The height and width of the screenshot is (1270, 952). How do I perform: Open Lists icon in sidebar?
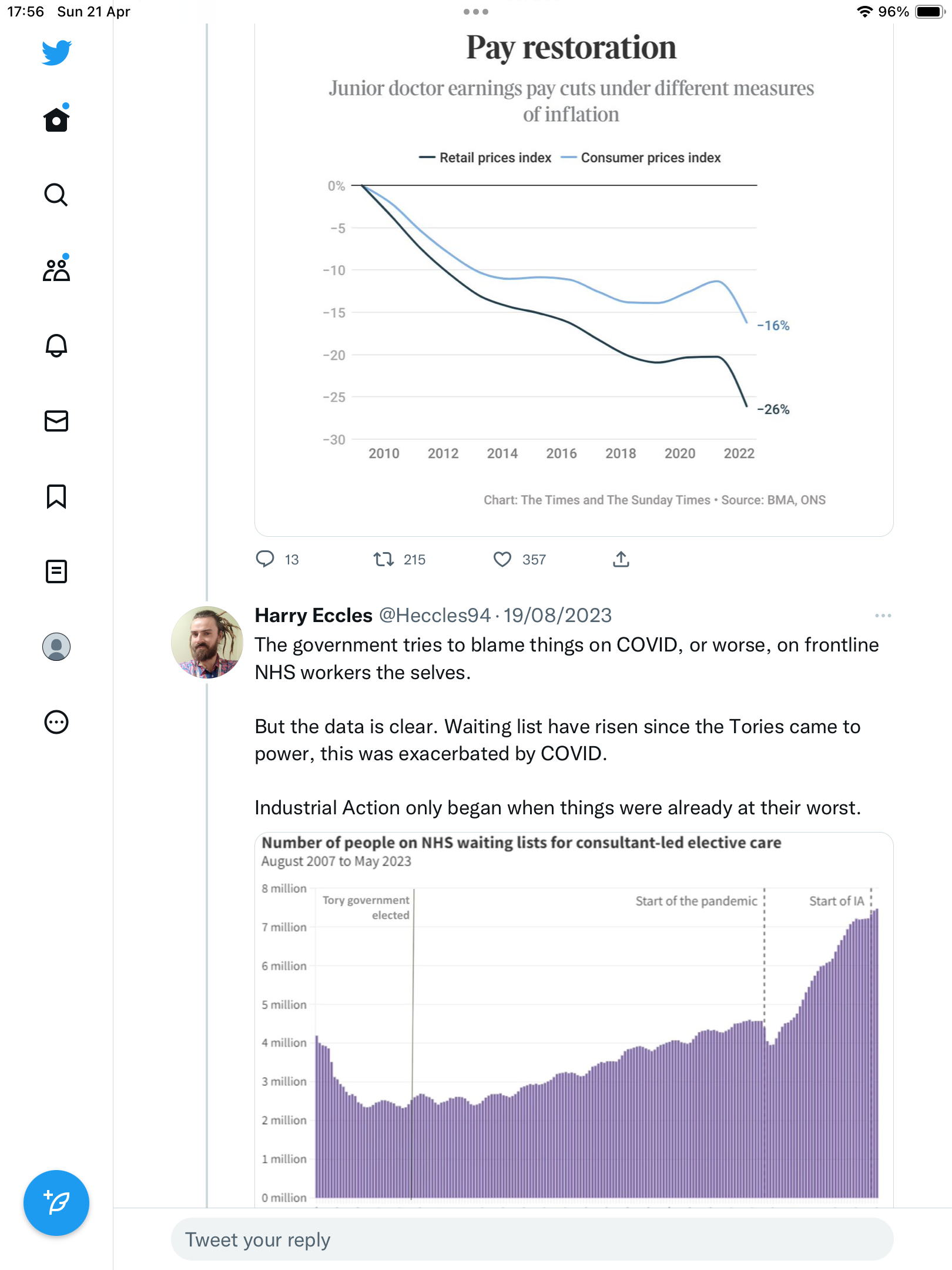[x=56, y=571]
